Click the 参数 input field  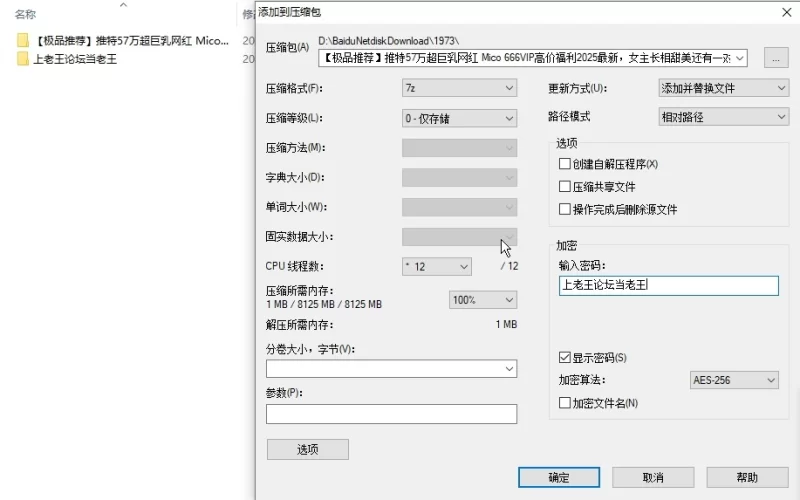pos(391,414)
